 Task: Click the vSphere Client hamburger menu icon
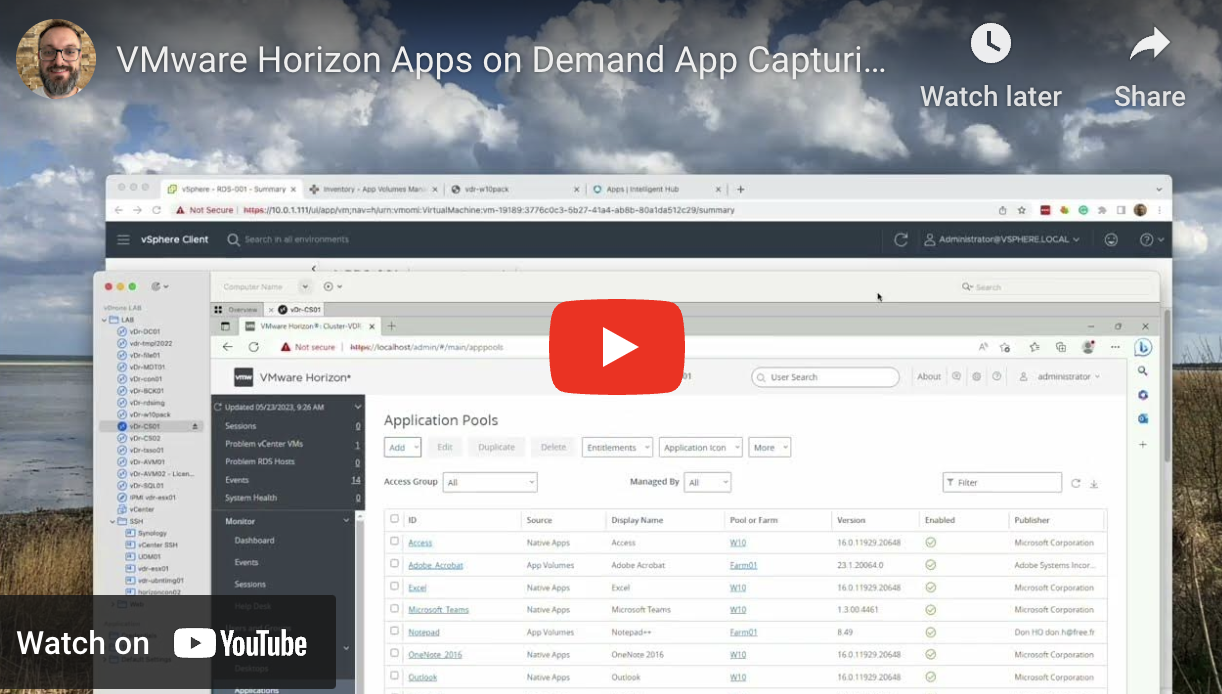point(124,240)
